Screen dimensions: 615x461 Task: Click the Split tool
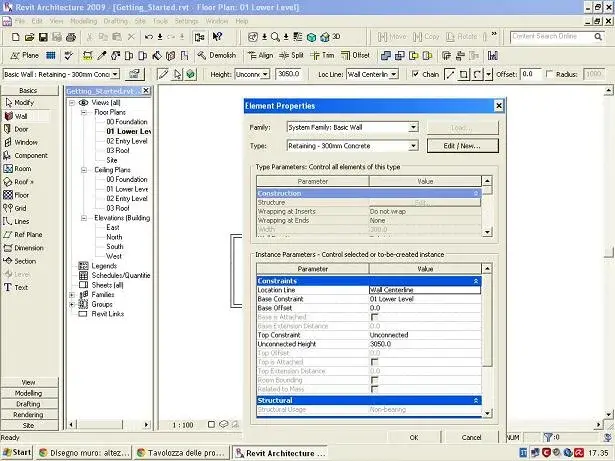291,55
